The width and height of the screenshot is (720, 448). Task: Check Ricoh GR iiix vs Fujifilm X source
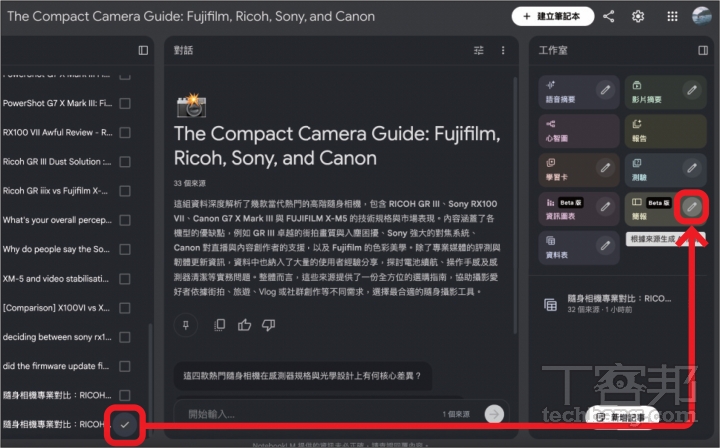click(x=124, y=191)
